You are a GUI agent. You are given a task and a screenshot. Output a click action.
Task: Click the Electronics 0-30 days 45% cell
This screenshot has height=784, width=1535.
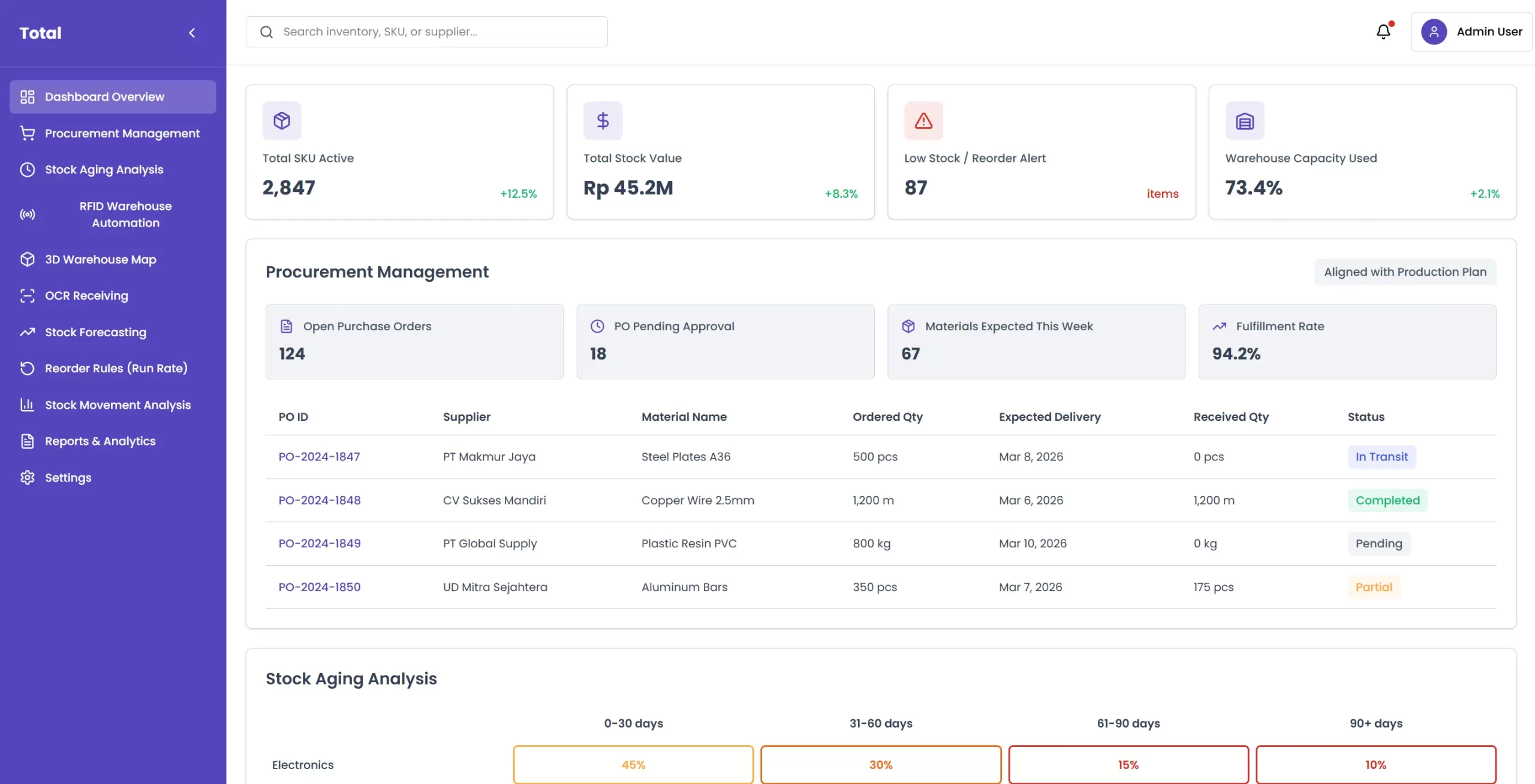pos(633,765)
